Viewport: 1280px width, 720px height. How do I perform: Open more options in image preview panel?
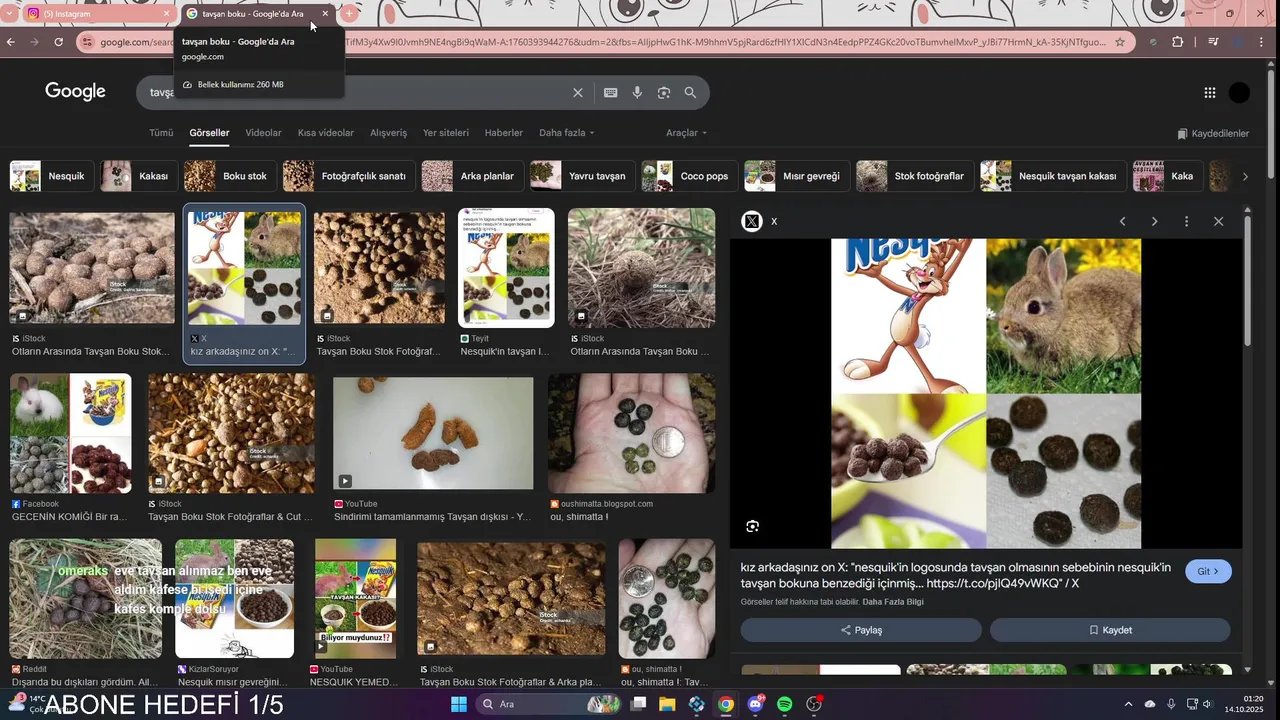(1186, 222)
